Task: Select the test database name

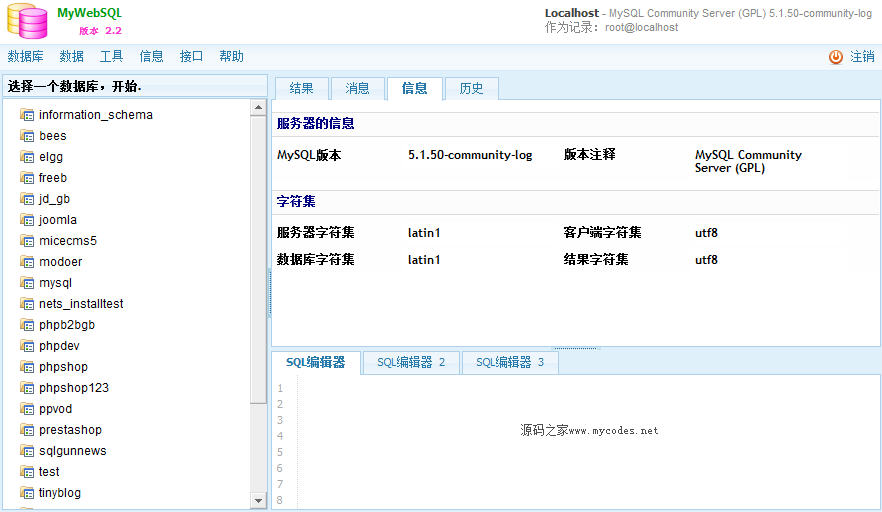Action: click(49, 472)
